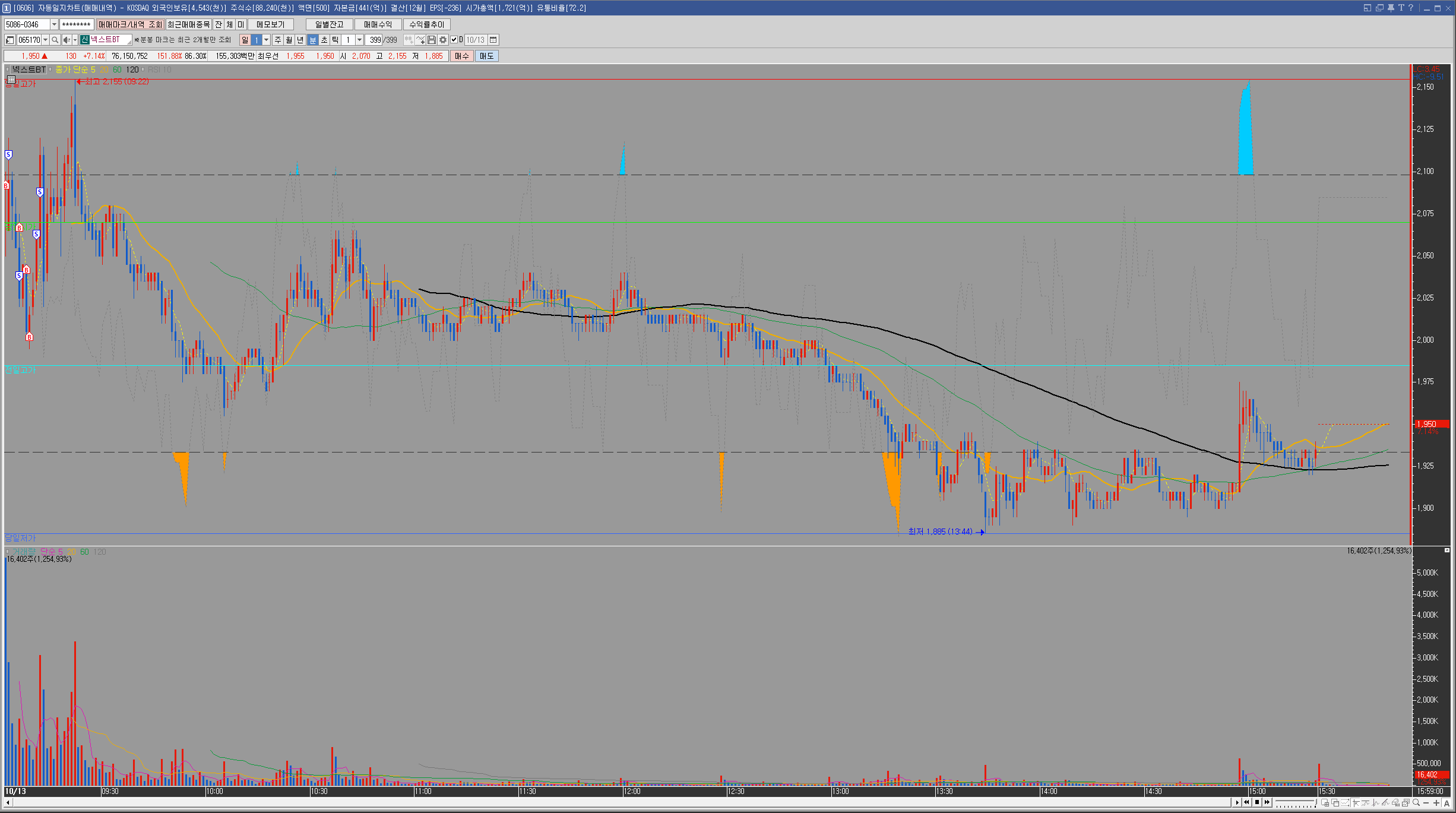
Task: Click the zoom-in plus icon
Action: pos(1436,803)
